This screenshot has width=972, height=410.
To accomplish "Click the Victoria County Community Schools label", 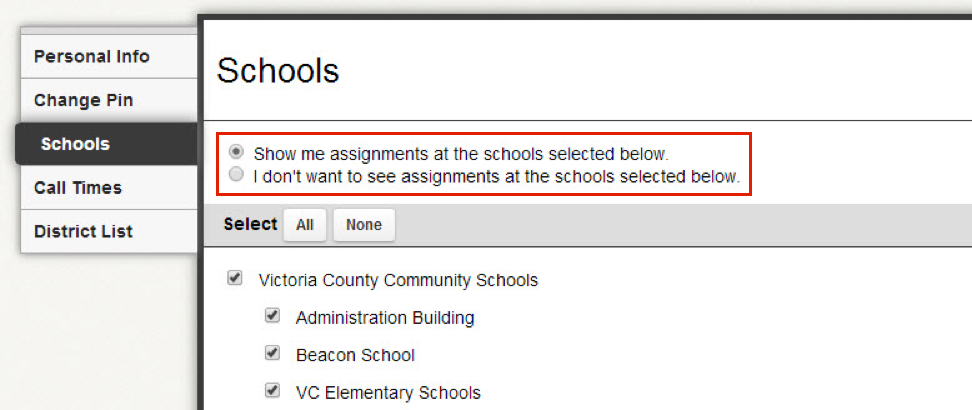I will [x=398, y=280].
